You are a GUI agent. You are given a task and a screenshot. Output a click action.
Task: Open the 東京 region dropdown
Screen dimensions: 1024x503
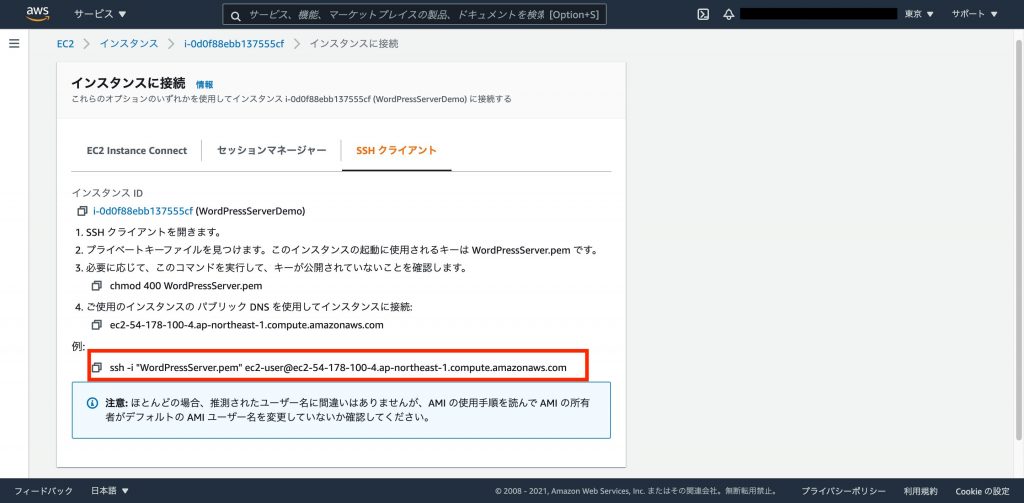(919, 14)
